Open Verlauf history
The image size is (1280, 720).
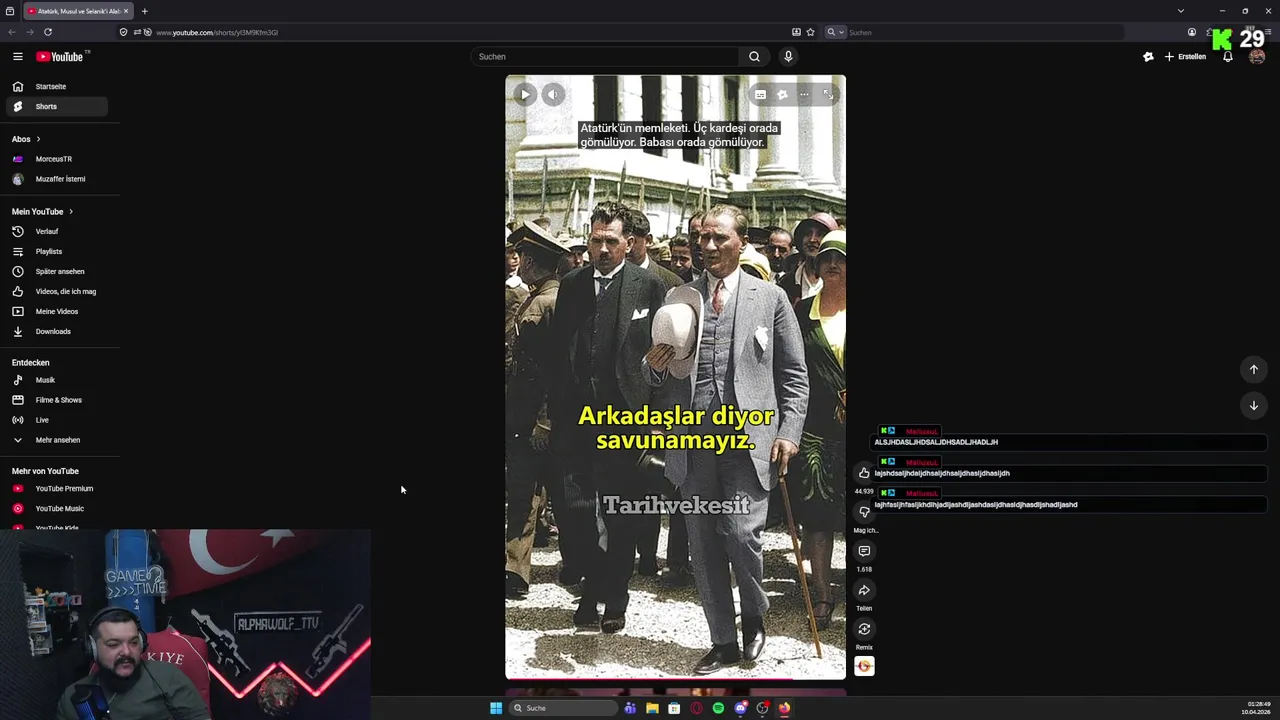point(57,232)
